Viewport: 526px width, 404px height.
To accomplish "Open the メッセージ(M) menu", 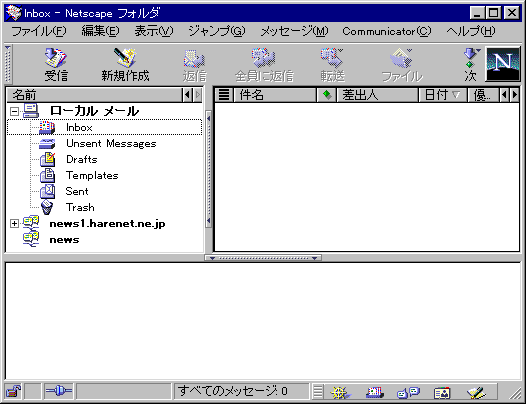I will point(295,32).
